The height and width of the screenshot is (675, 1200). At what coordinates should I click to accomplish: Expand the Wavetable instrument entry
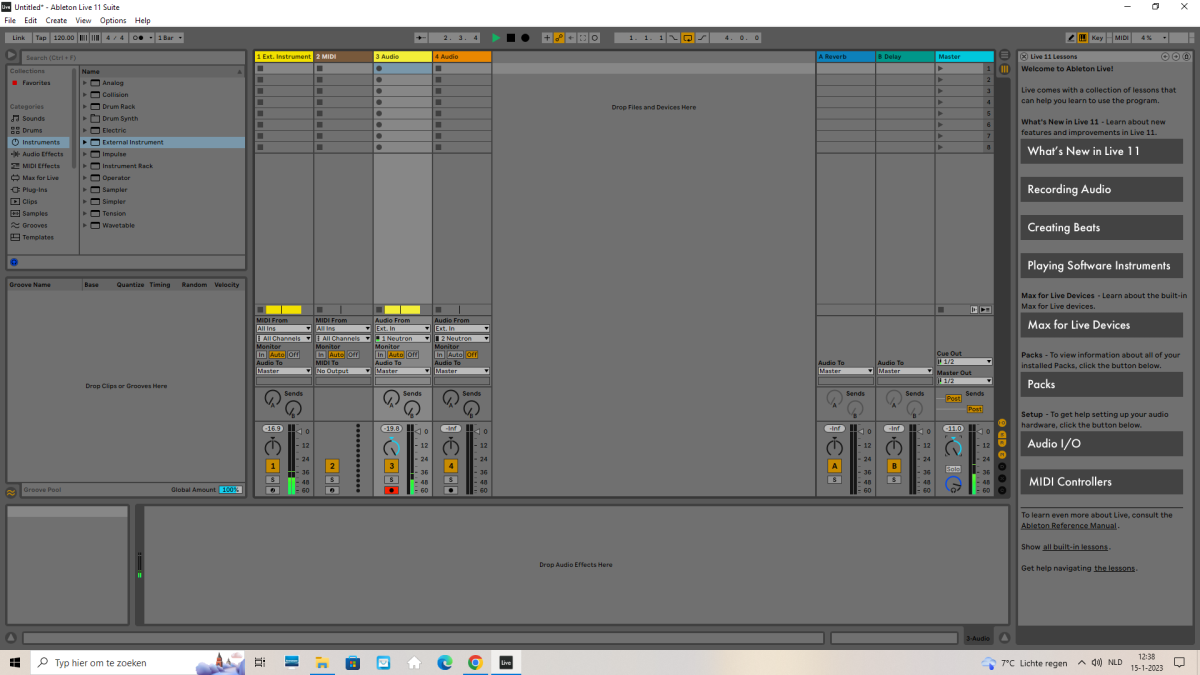coord(85,225)
